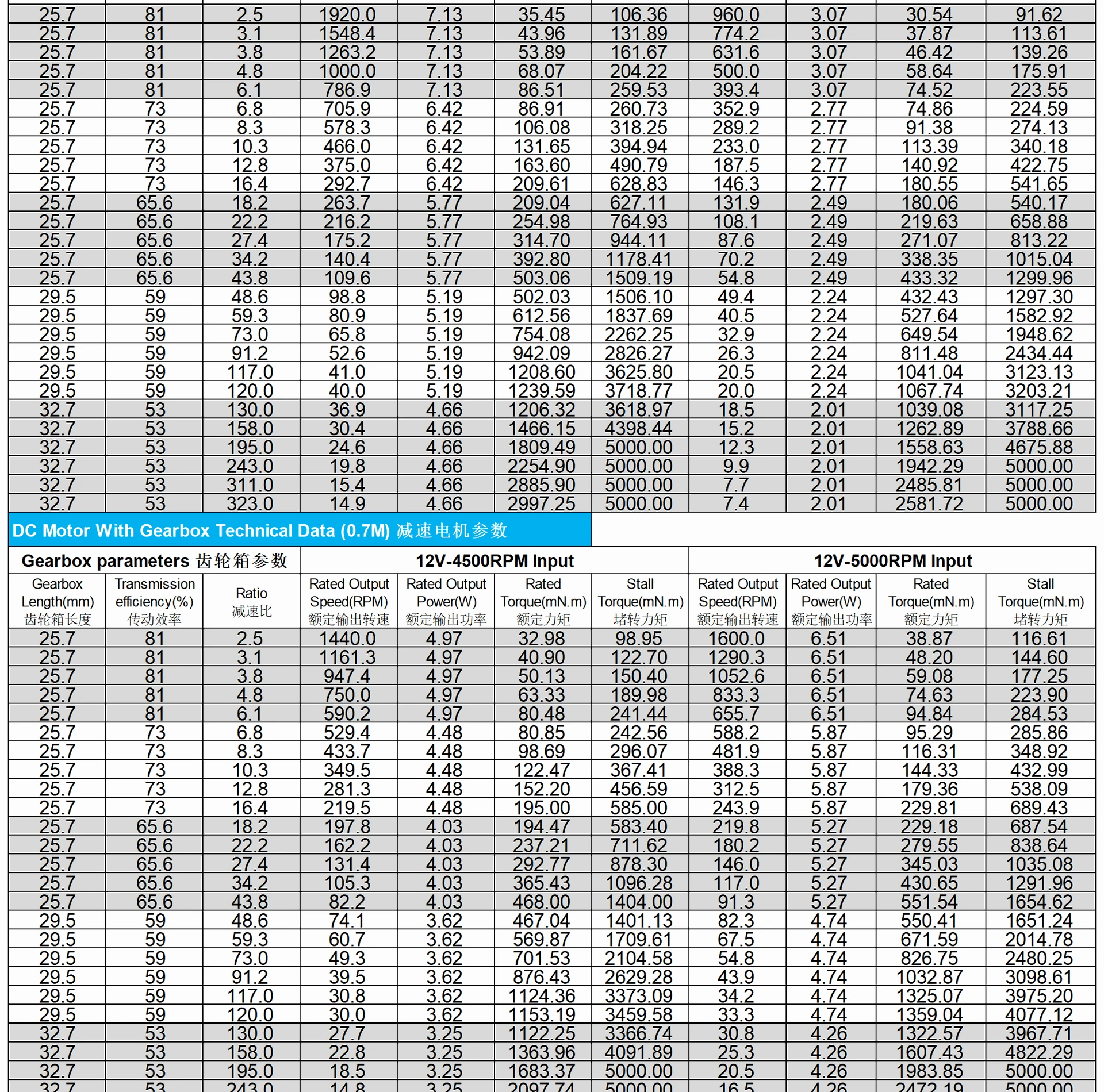Select the cell showing 259.53
The width and height of the screenshot is (1104, 1092).
(x=639, y=90)
